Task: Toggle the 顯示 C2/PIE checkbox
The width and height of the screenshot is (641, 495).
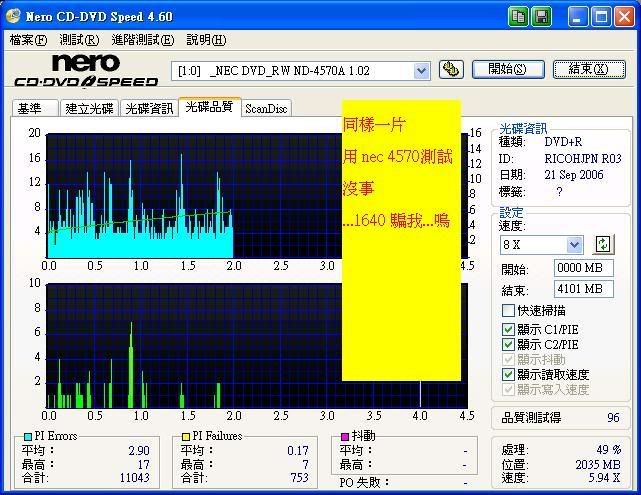Action: pos(509,343)
